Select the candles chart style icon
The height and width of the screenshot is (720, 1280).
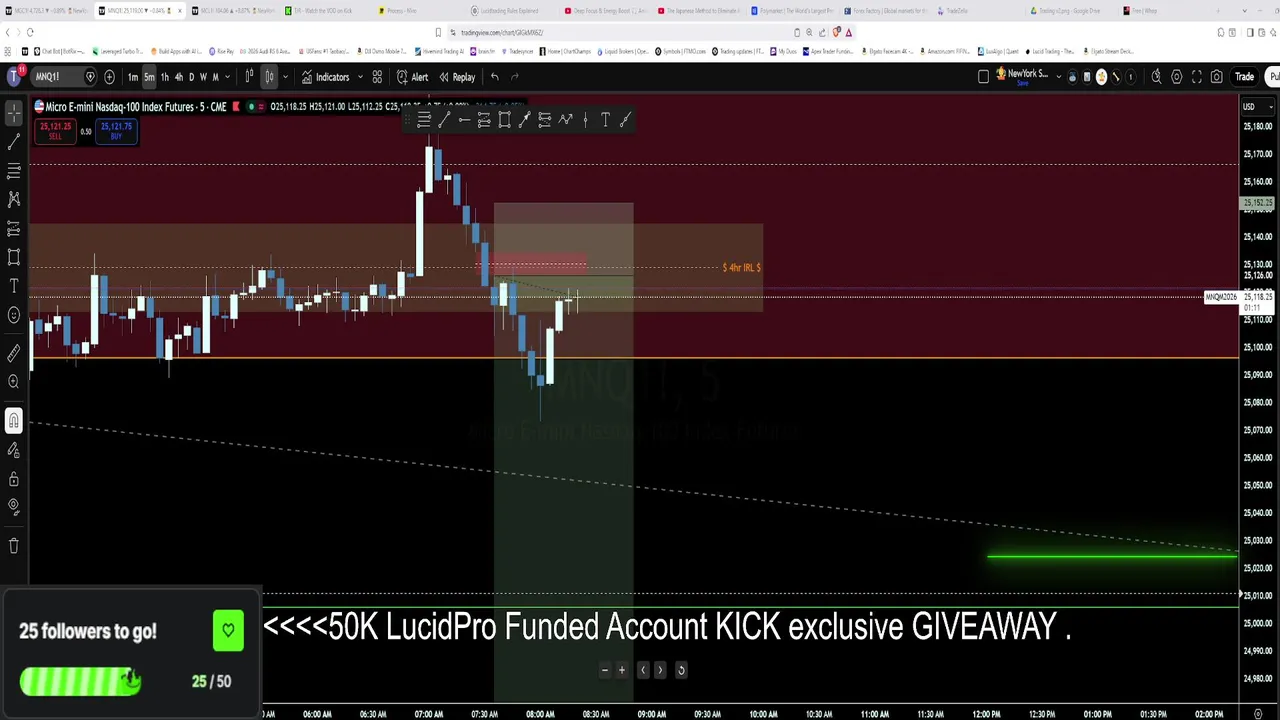pos(269,77)
